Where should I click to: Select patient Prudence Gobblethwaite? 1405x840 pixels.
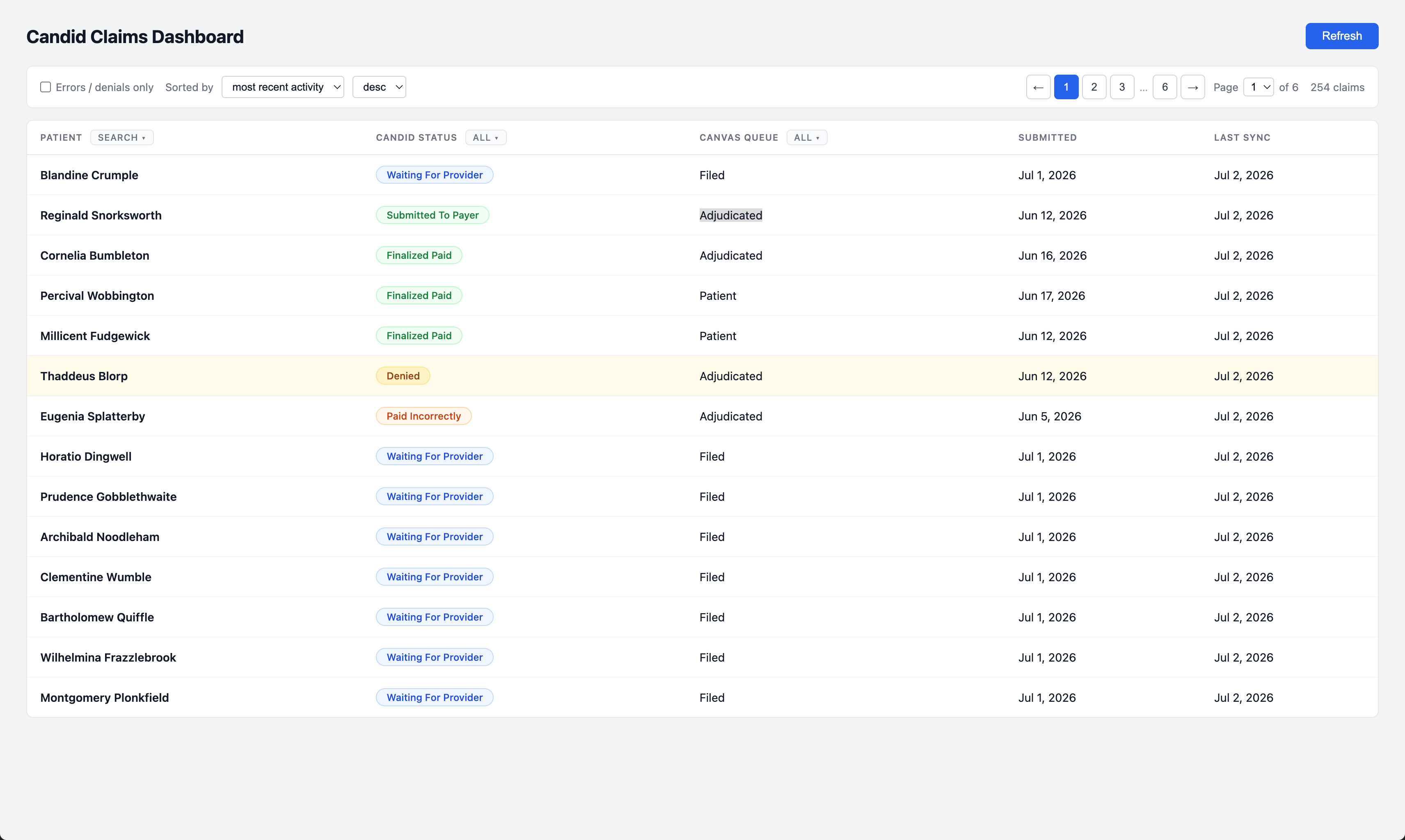108,496
